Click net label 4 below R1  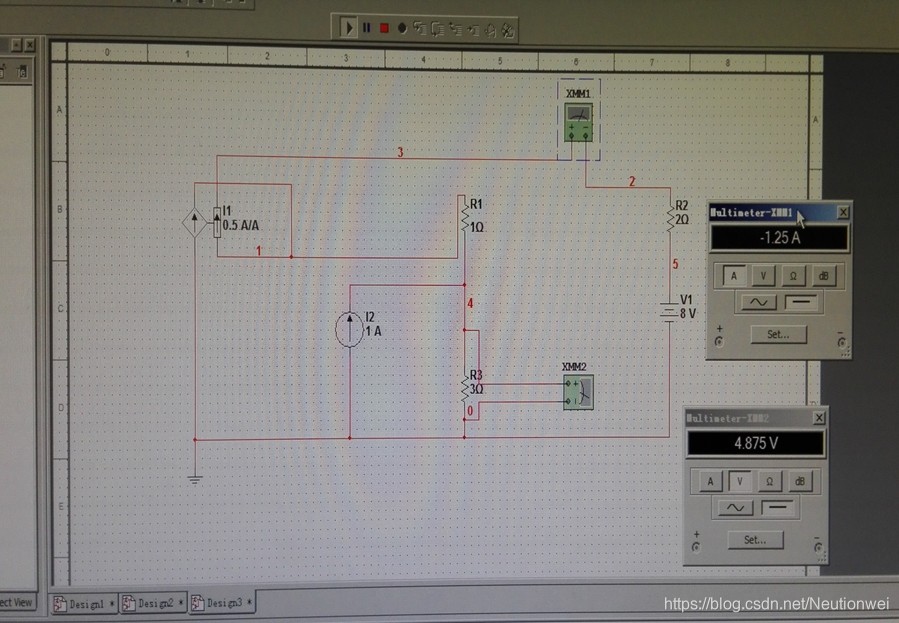[470, 303]
